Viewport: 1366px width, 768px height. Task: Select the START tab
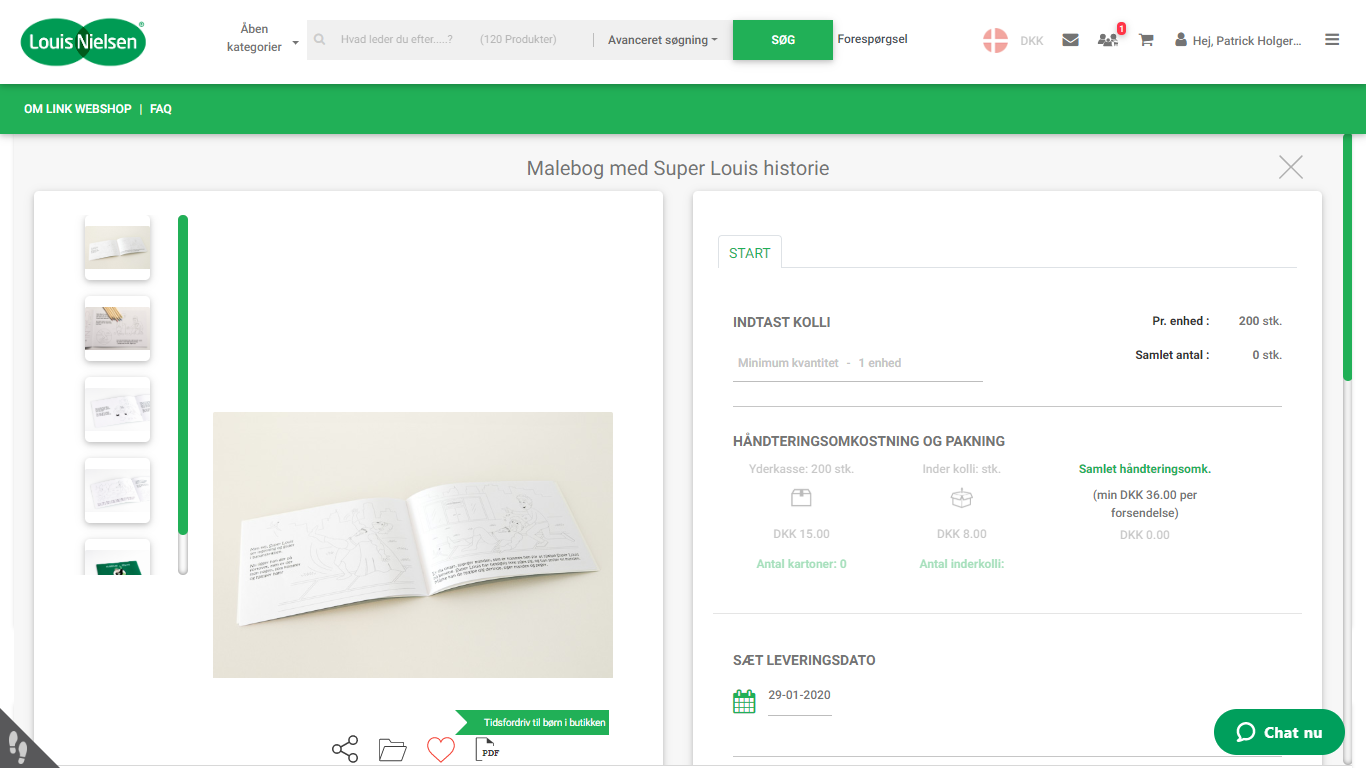point(750,253)
